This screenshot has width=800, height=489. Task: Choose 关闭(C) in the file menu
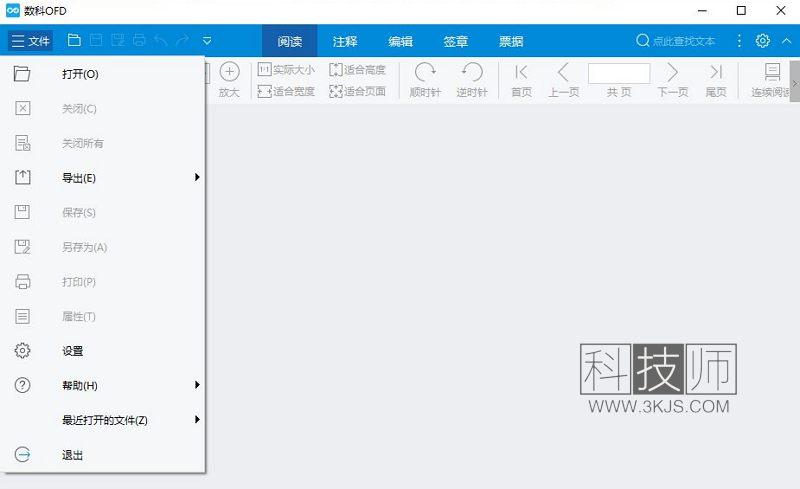point(103,109)
